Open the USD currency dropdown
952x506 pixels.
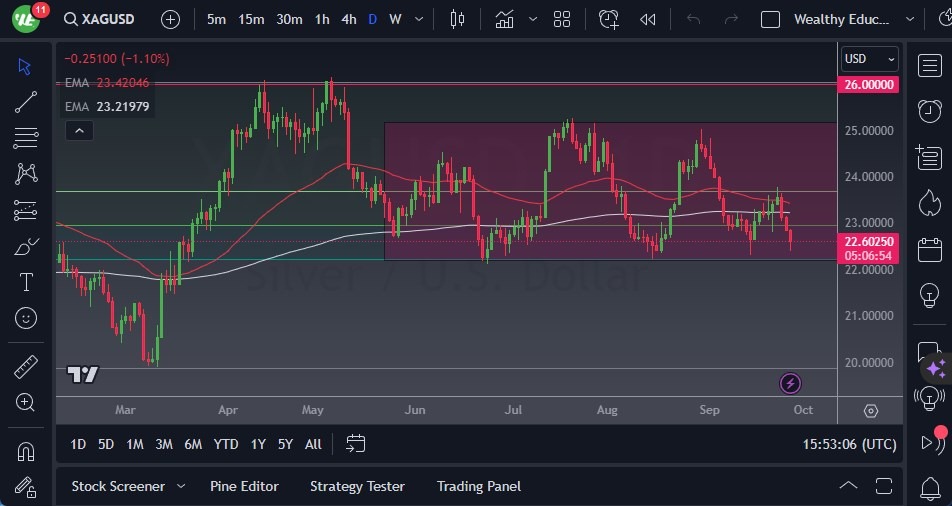click(x=868, y=59)
